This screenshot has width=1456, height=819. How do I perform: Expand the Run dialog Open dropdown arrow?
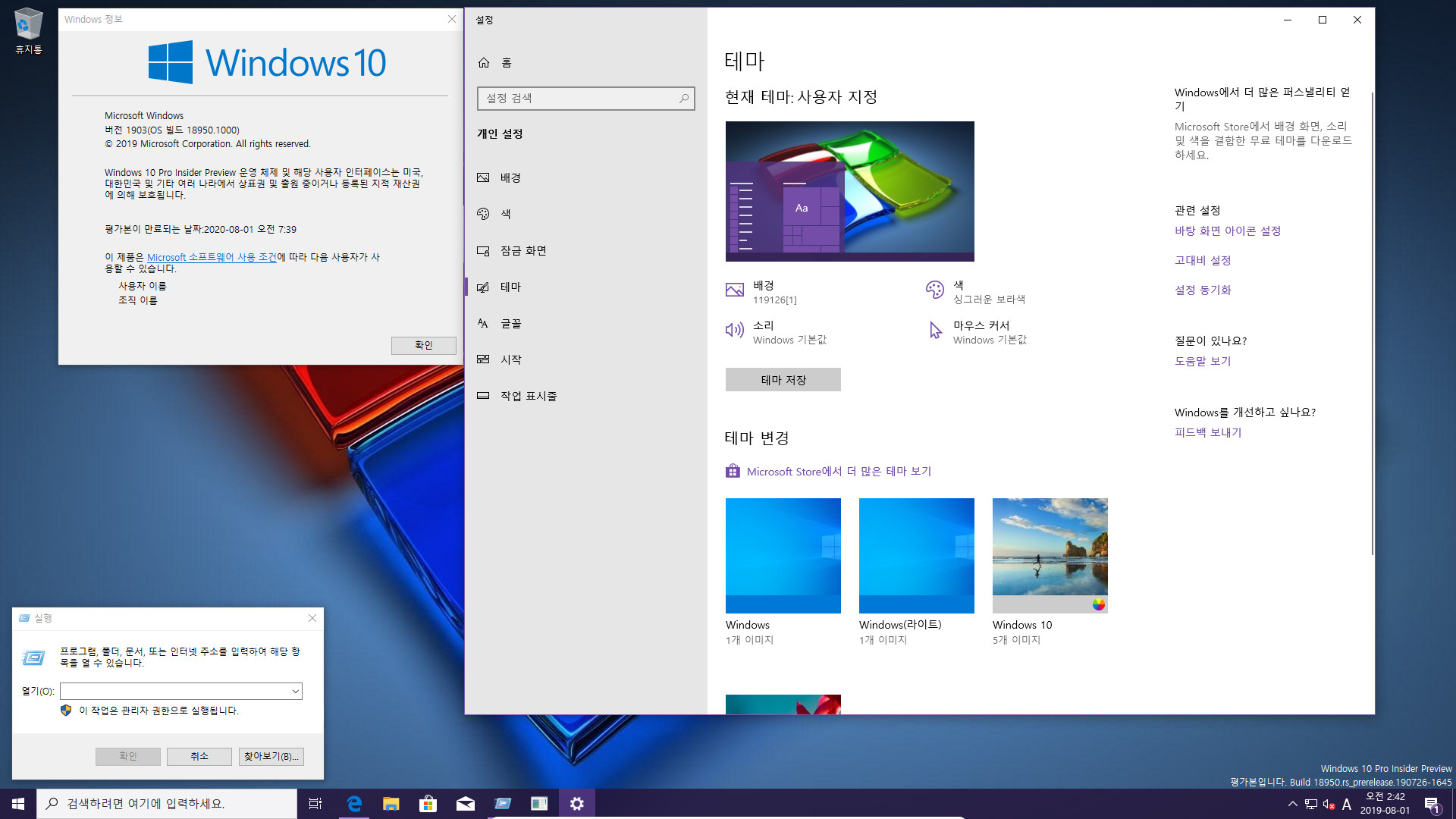point(295,692)
